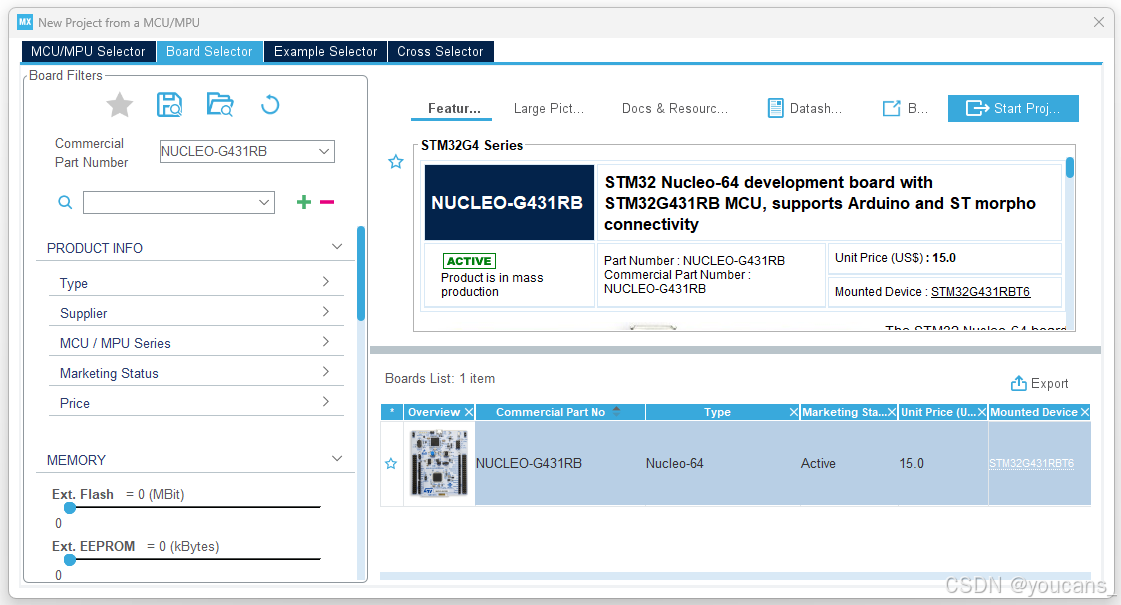Close the Mounted Device column

1085,412
